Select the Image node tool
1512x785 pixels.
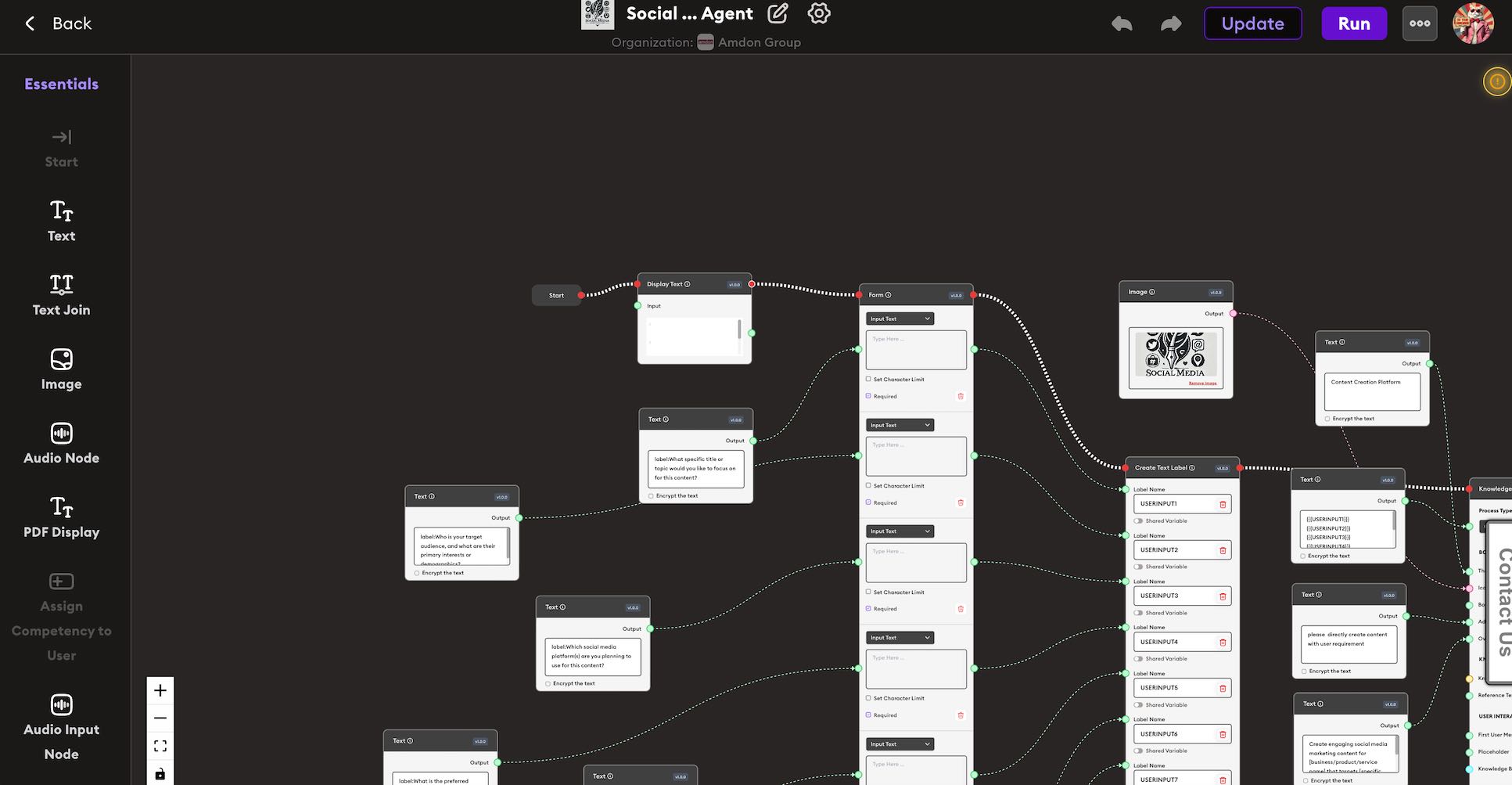(61, 369)
